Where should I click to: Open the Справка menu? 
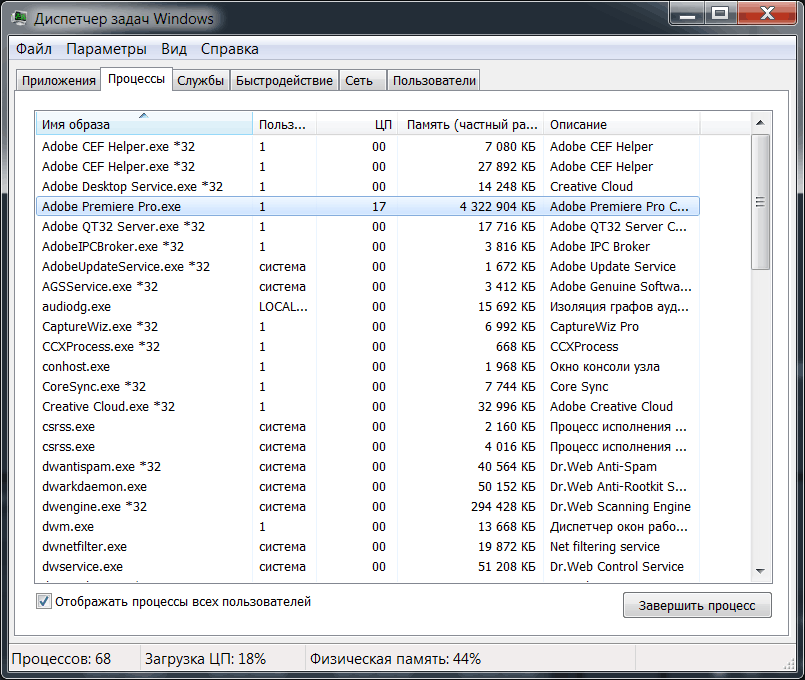click(x=229, y=49)
